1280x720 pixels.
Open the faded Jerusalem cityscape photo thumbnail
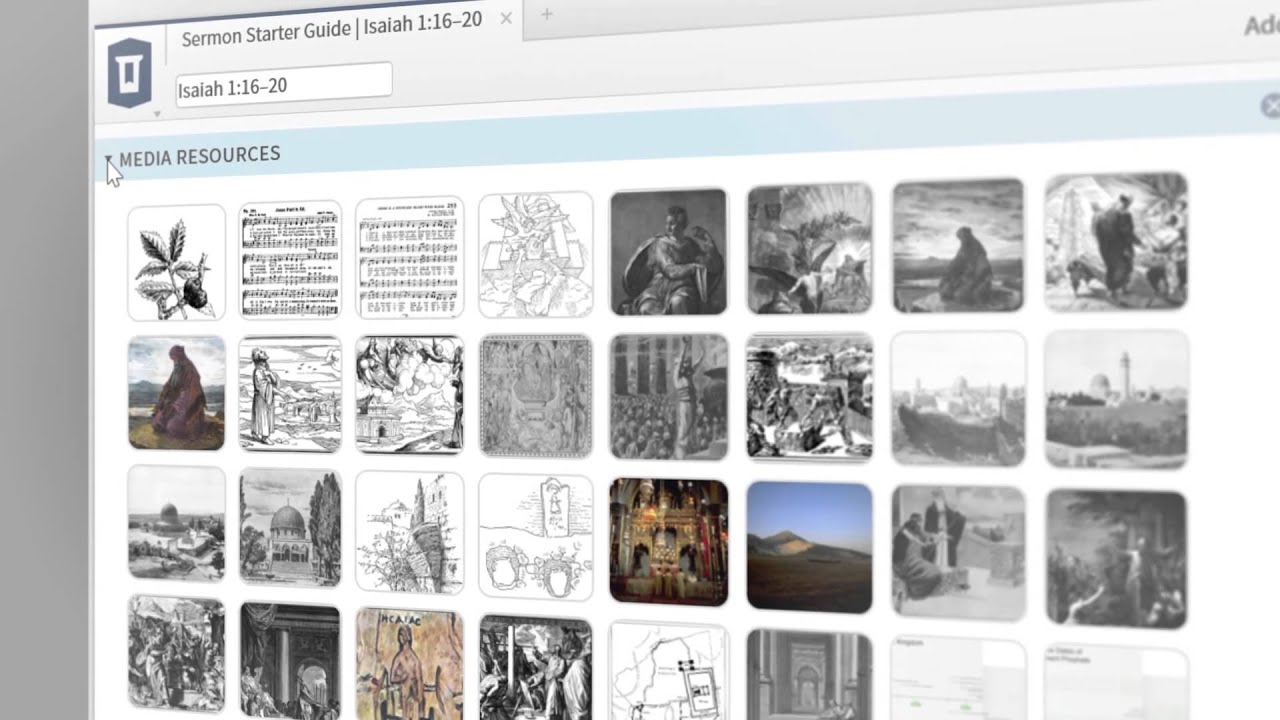[x=958, y=398]
